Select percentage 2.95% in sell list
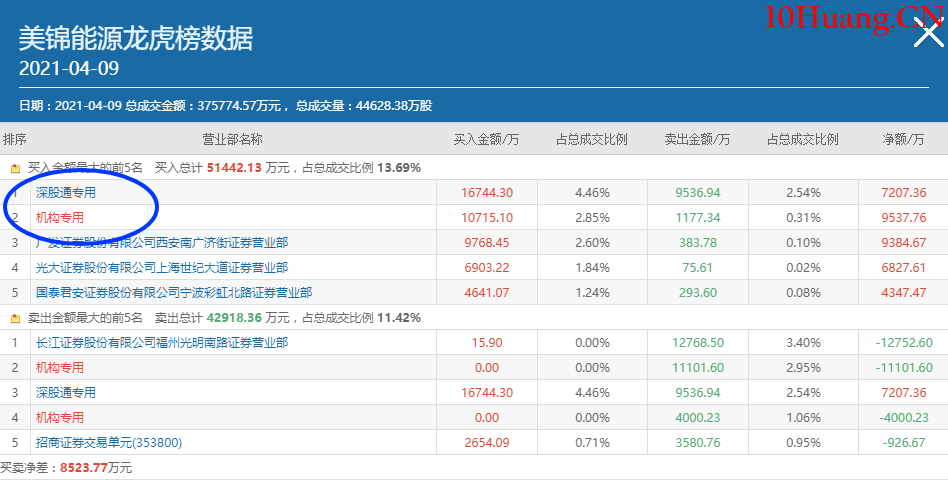Image resolution: width=948 pixels, height=480 pixels. [x=803, y=368]
